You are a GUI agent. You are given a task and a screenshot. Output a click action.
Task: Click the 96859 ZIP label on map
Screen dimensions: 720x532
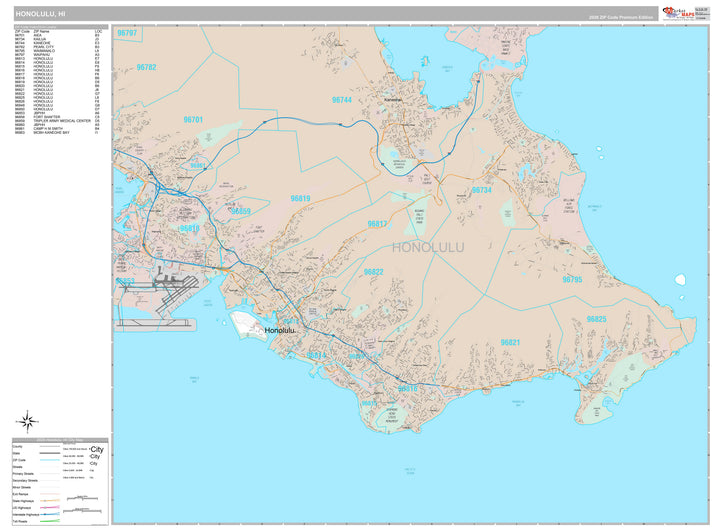241,212
